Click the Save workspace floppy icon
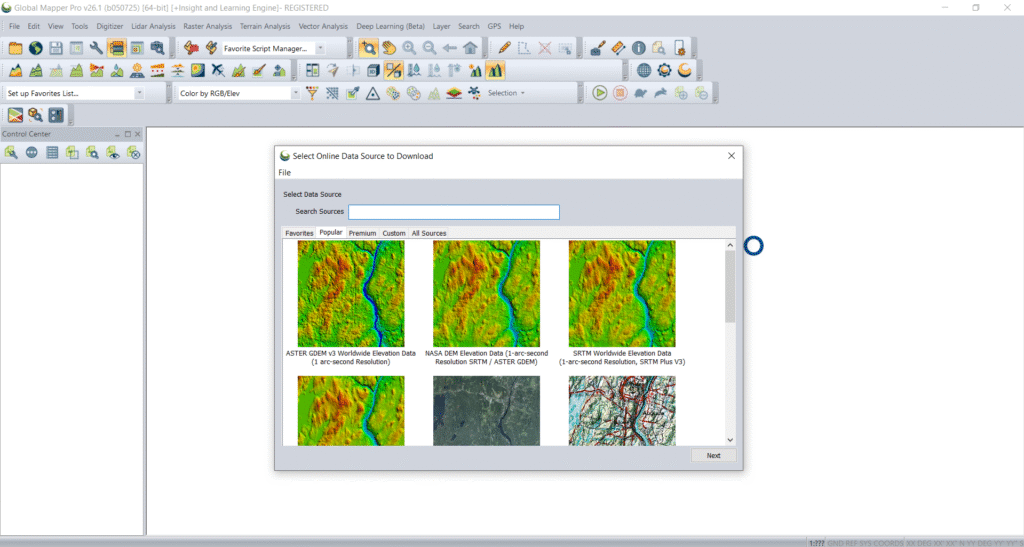Viewport: 1024px width, 547px height. (56, 48)
